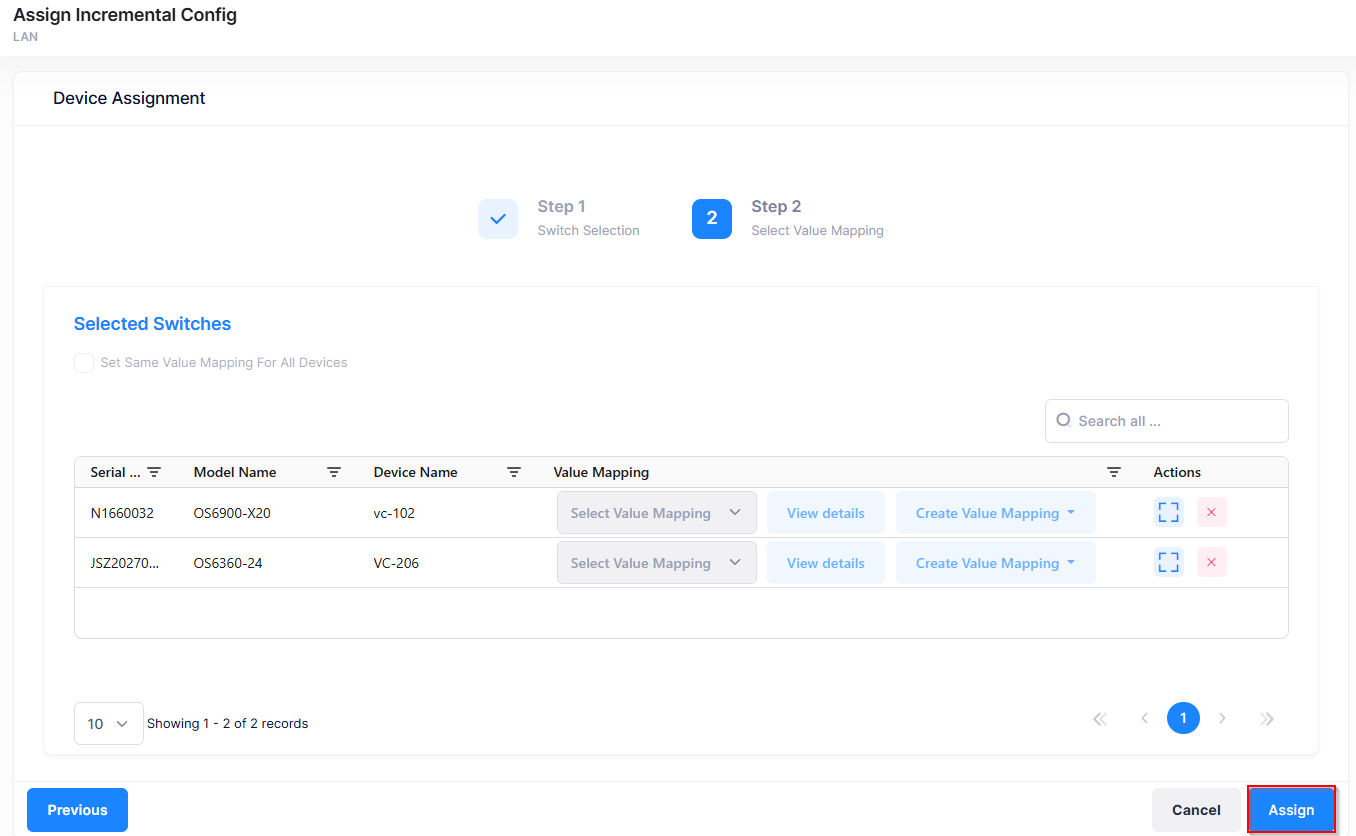Focus the Search all input field

coord(1175,421)
